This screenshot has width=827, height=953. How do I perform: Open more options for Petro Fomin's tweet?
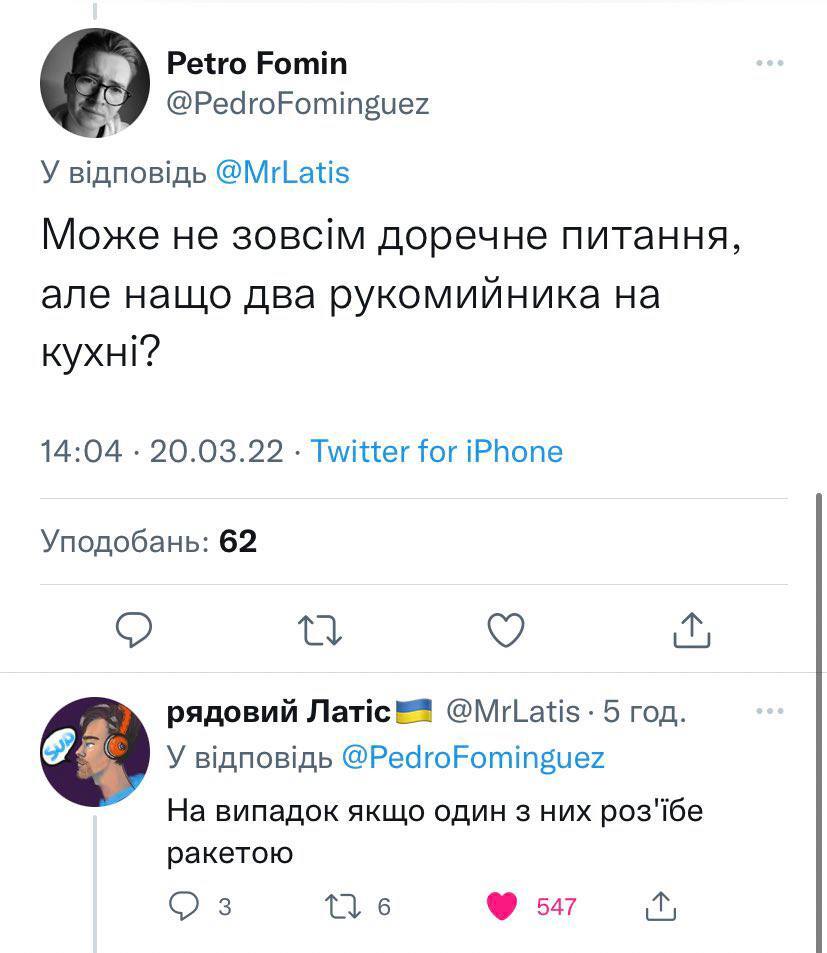click(769, 63)
